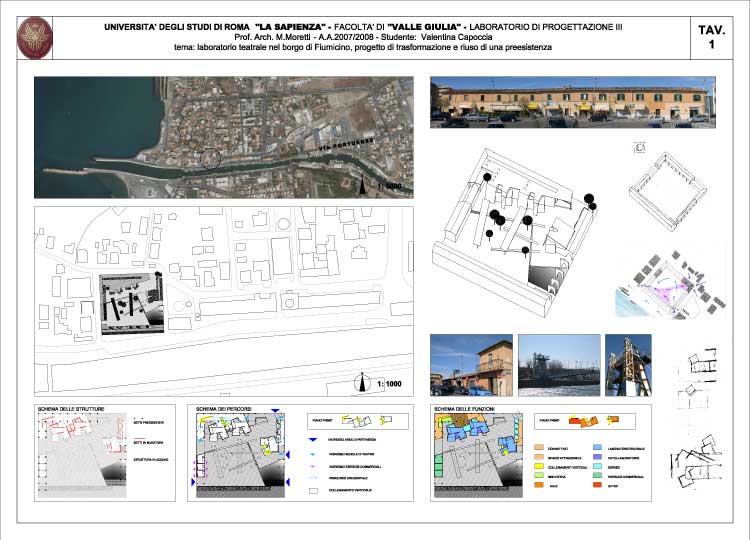750x540 pixels.
Task: Open the colored context sketch with purple lines
Action: 671,284
